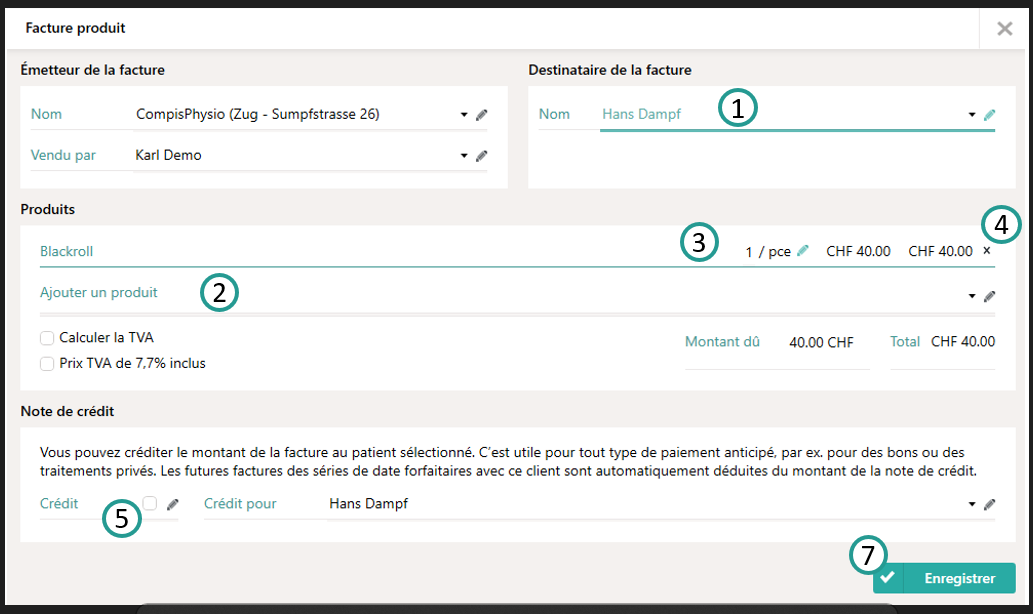The width and height of the screenshot is (1033, 614).
Task: Open the issuer Nom dropdown
Action: (x=462, y=114)
